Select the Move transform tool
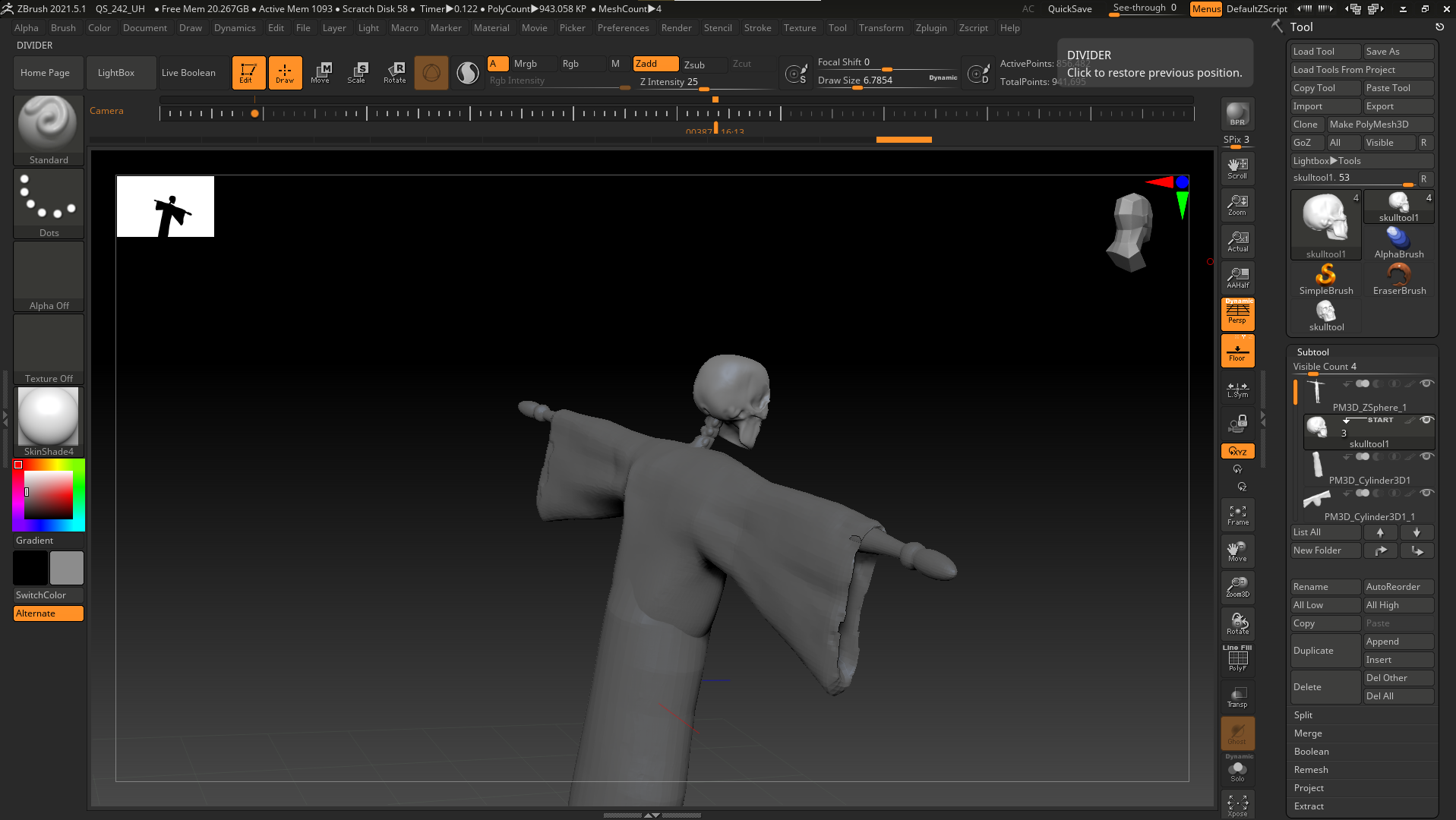The image size is (1456, 820). point(321,72)
